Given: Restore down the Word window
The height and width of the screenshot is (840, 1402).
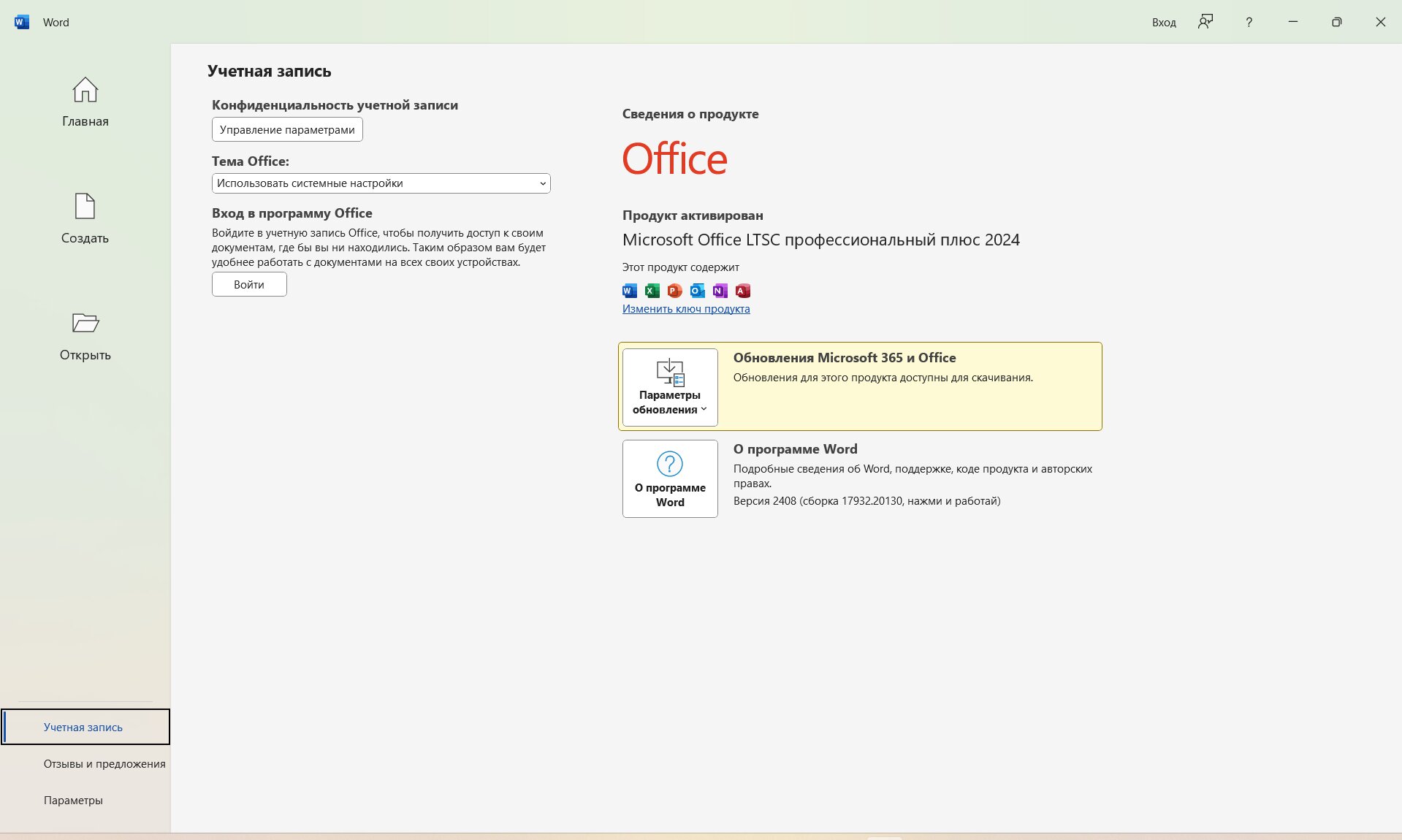Looking at the screenshot, I should pos(1337,22).
